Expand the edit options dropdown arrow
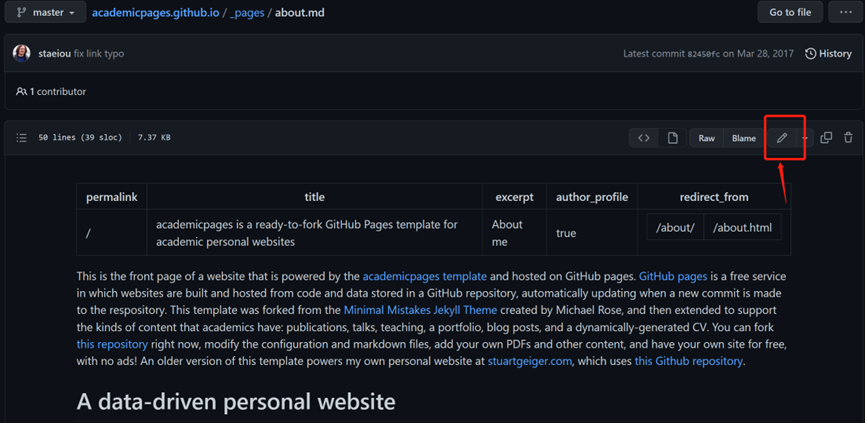Screen dimensions: 865x423 point(804,138)
